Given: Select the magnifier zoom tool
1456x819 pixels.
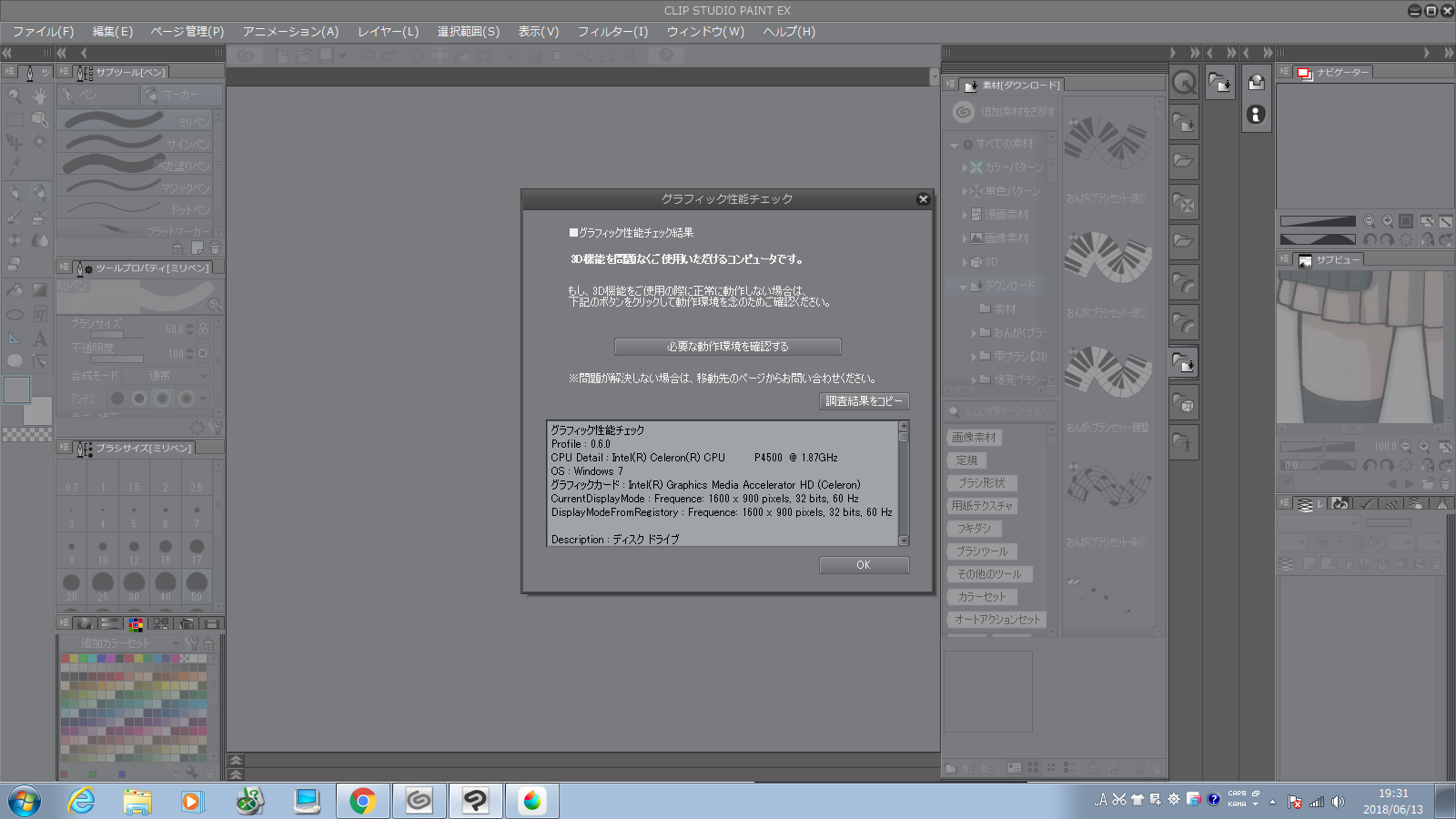Looking at the screenshot, I should coord(15,95).
